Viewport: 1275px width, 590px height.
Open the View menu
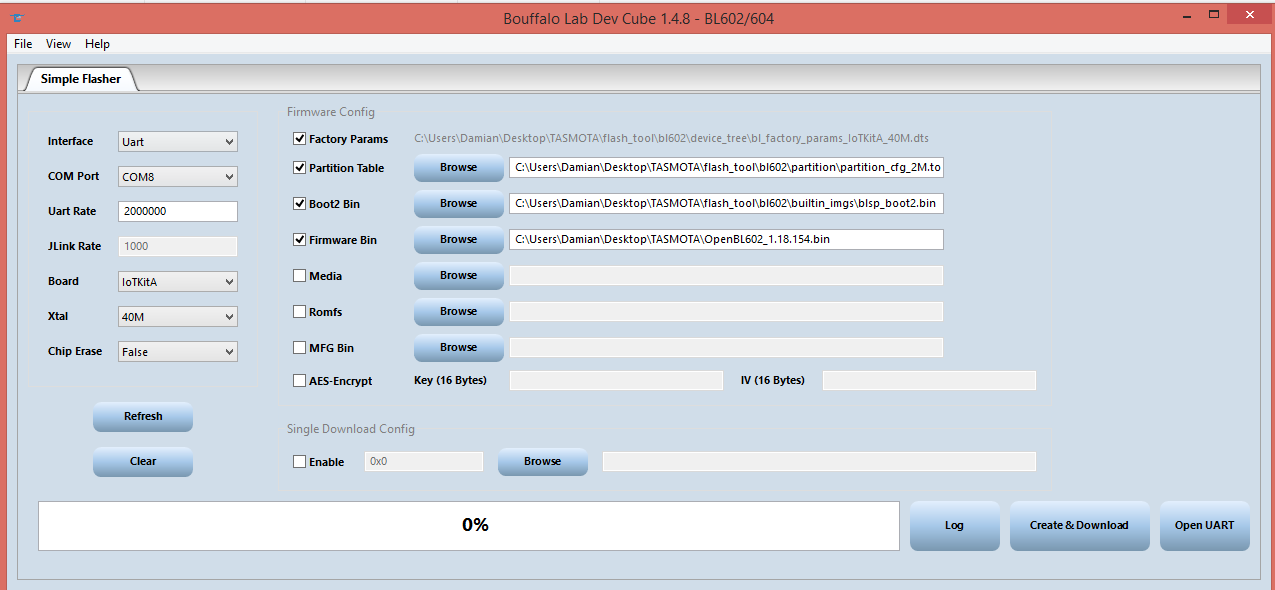pos(59,44)
